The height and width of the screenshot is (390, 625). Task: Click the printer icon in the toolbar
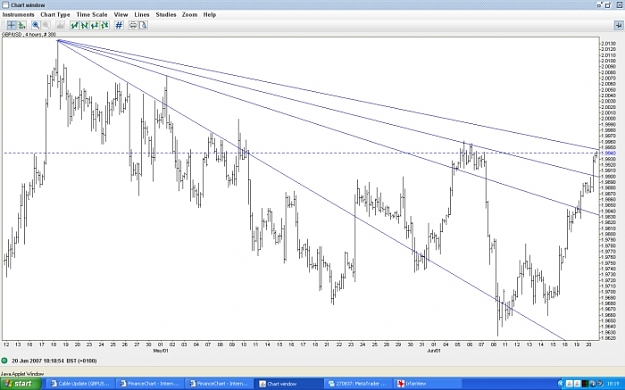(x=133, y=26)
